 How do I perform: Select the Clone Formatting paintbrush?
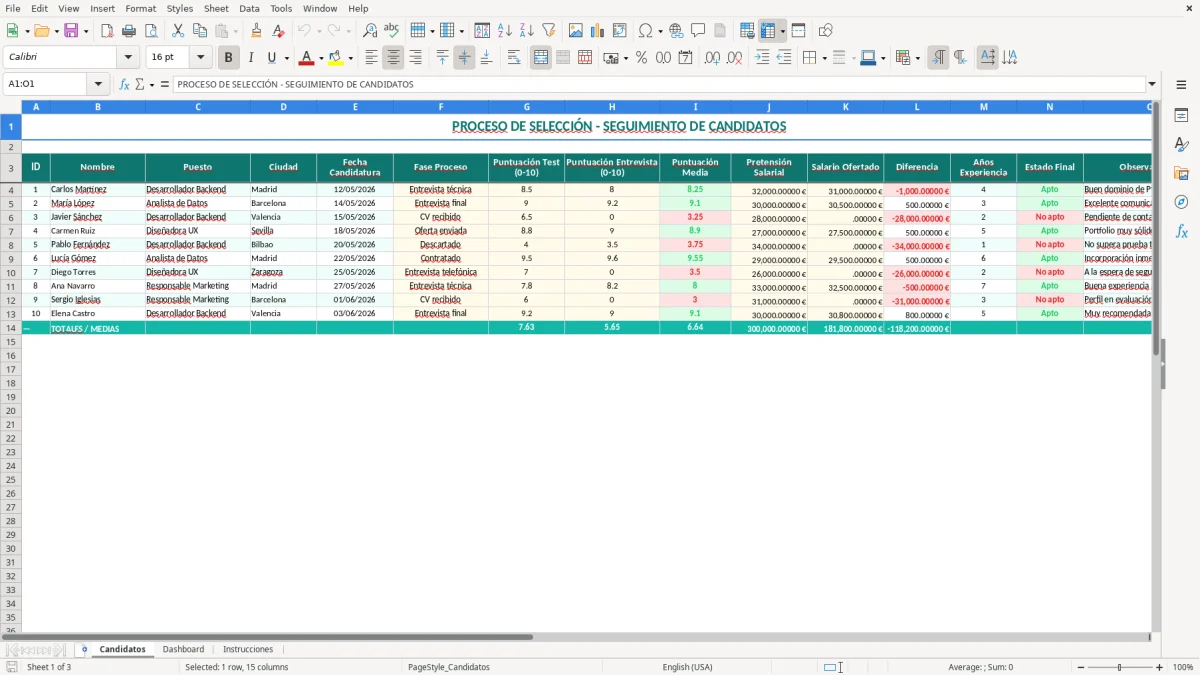[257, 31]
